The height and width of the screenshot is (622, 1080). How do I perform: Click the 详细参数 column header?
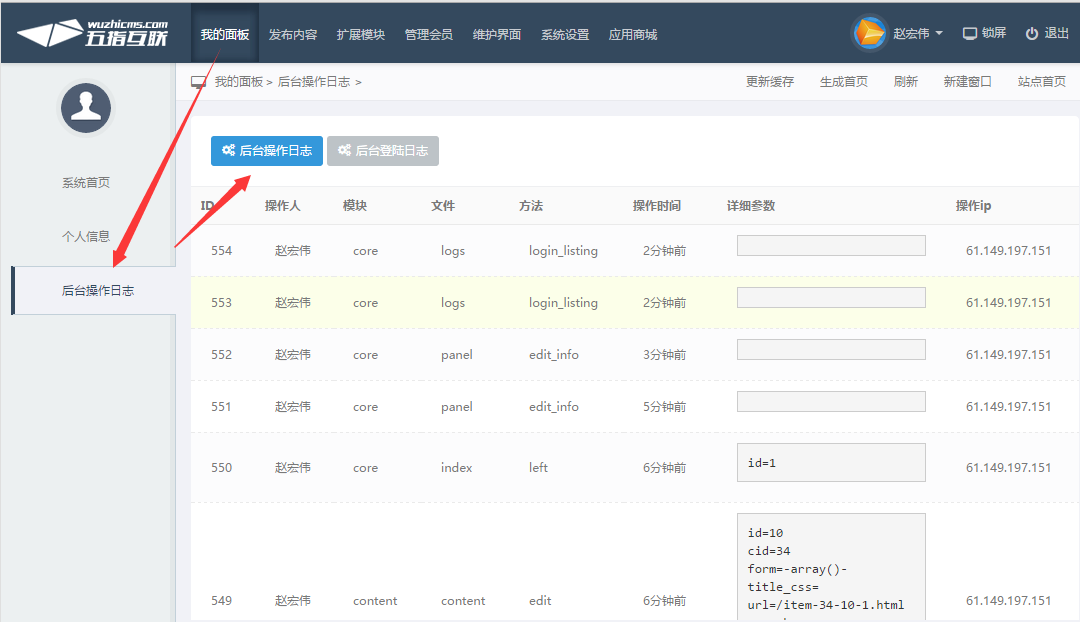(751, 206)
